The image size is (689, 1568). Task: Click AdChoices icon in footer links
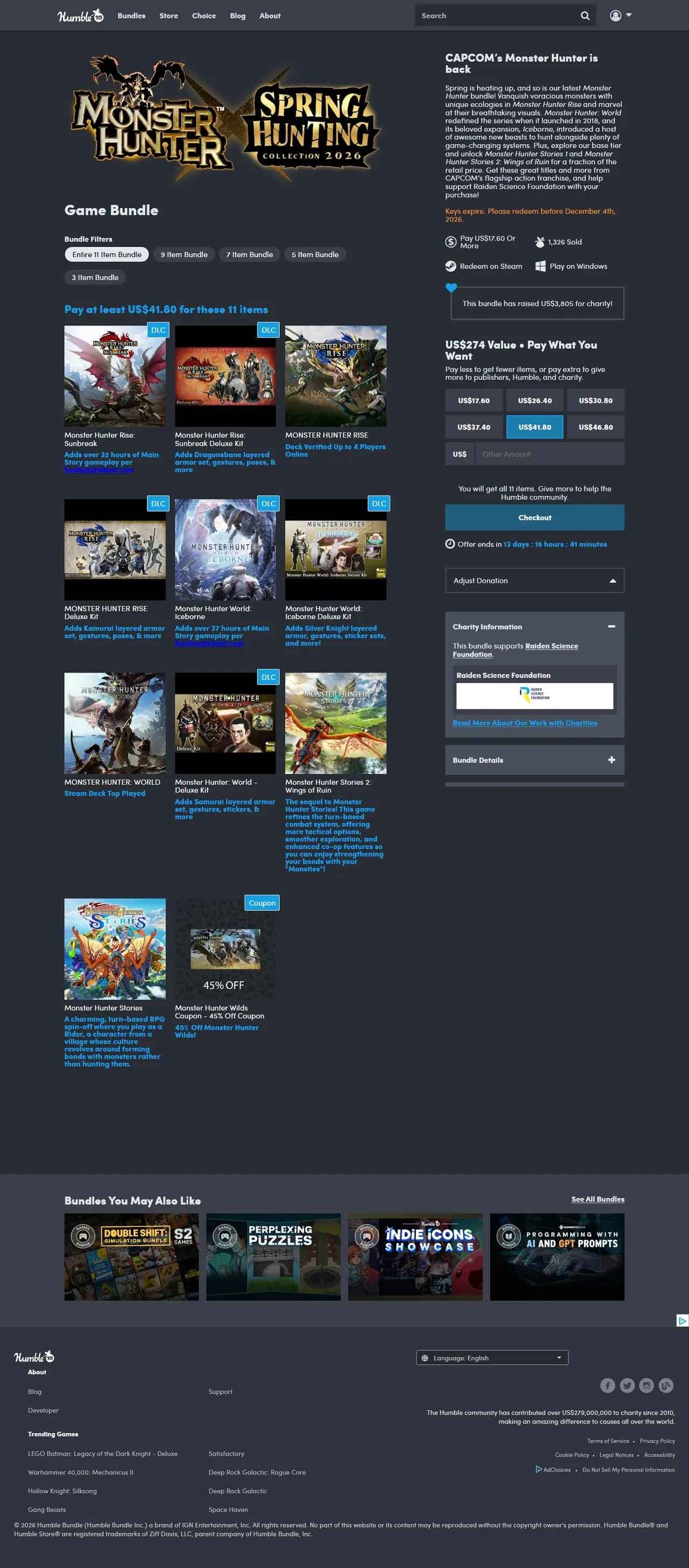click(x=538, y=1470)
